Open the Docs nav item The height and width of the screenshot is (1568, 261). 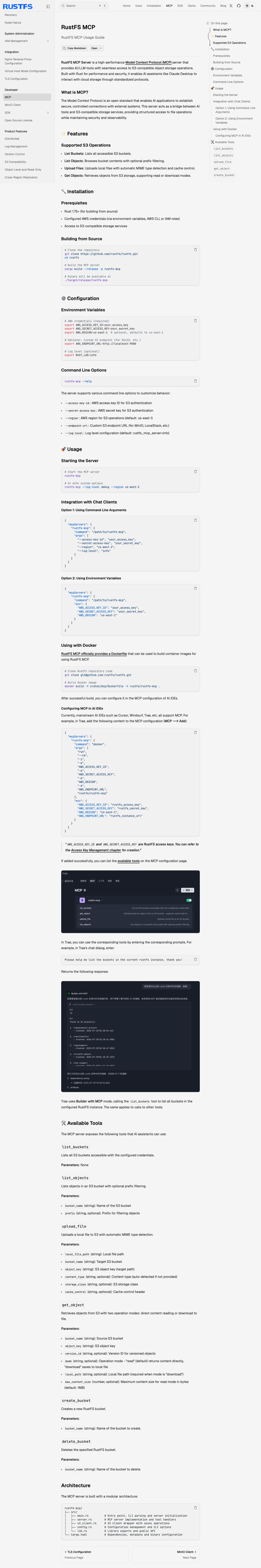point(138,6)
